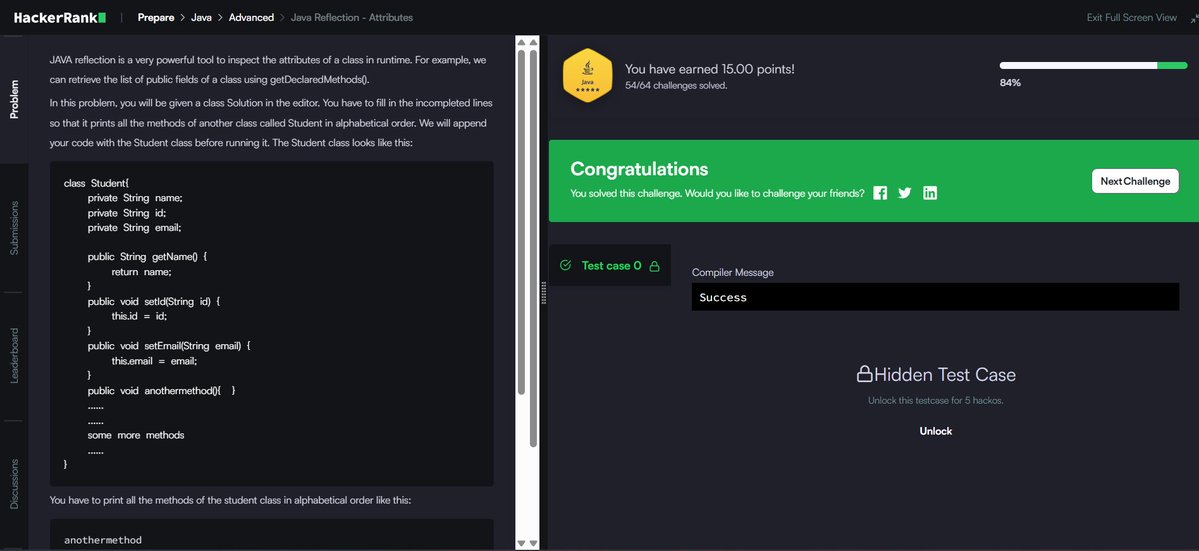This screenshot has height=551, width=1199.
Task: Click the pane splitter drag handle
Action: (x=544, y=293)
